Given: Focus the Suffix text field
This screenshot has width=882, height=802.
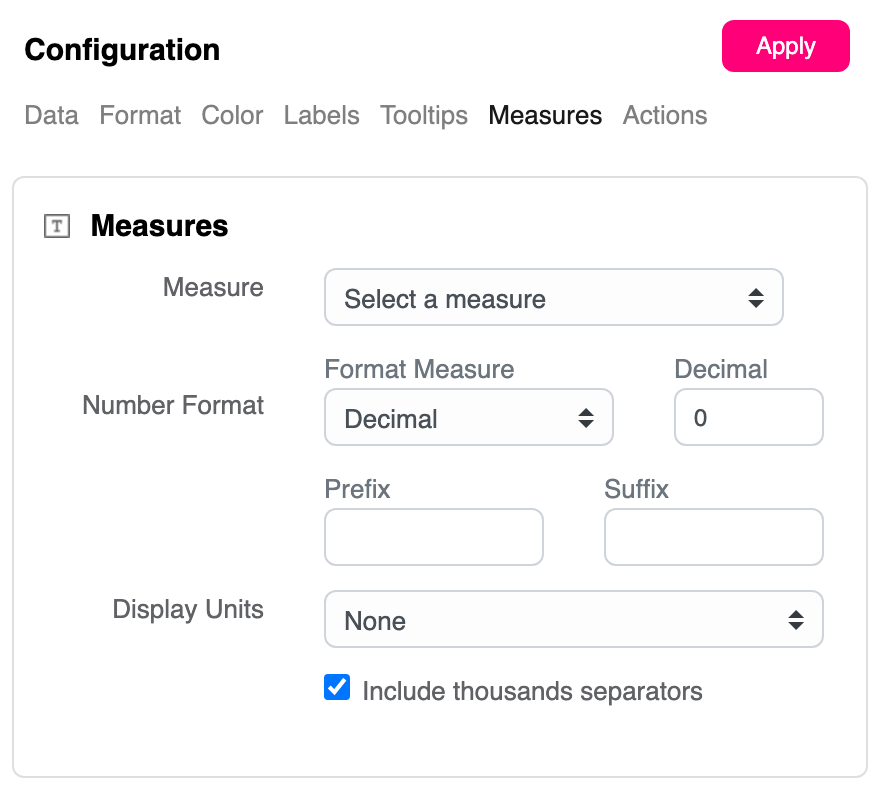Looking at the screenshot, I should (x=713, y=538).
